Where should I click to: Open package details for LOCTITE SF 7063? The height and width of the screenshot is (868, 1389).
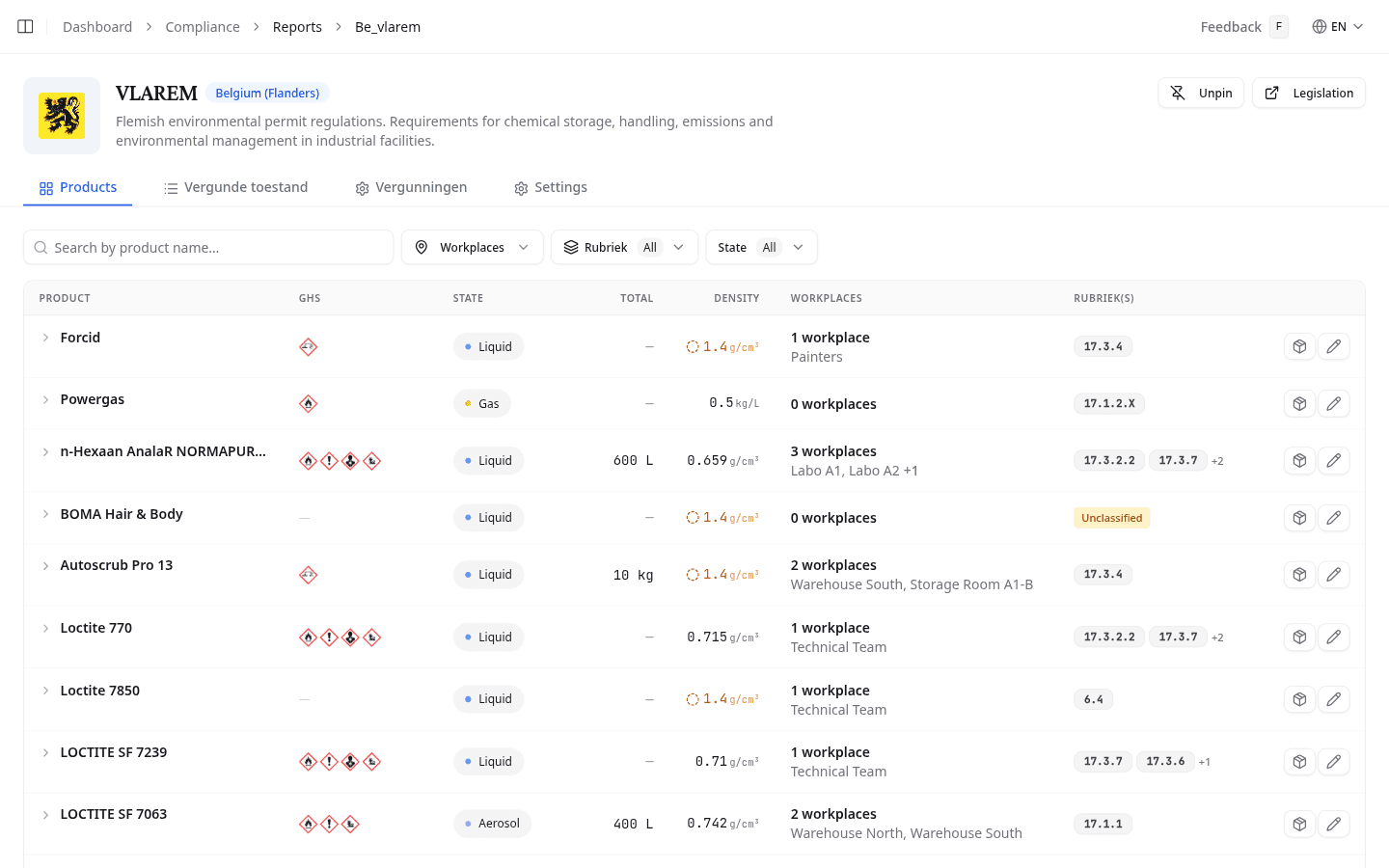point(1299,824)
